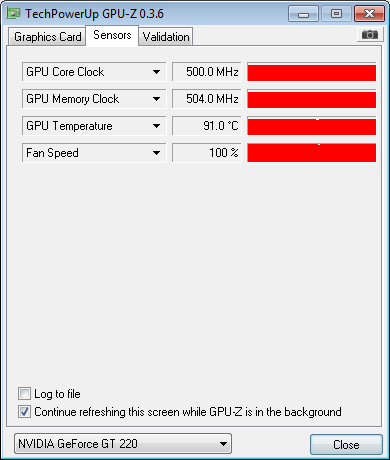Screen dimensions: 390x460
Task: Expand the GPU Memory Clock dropdown
Action: [156, 99]
